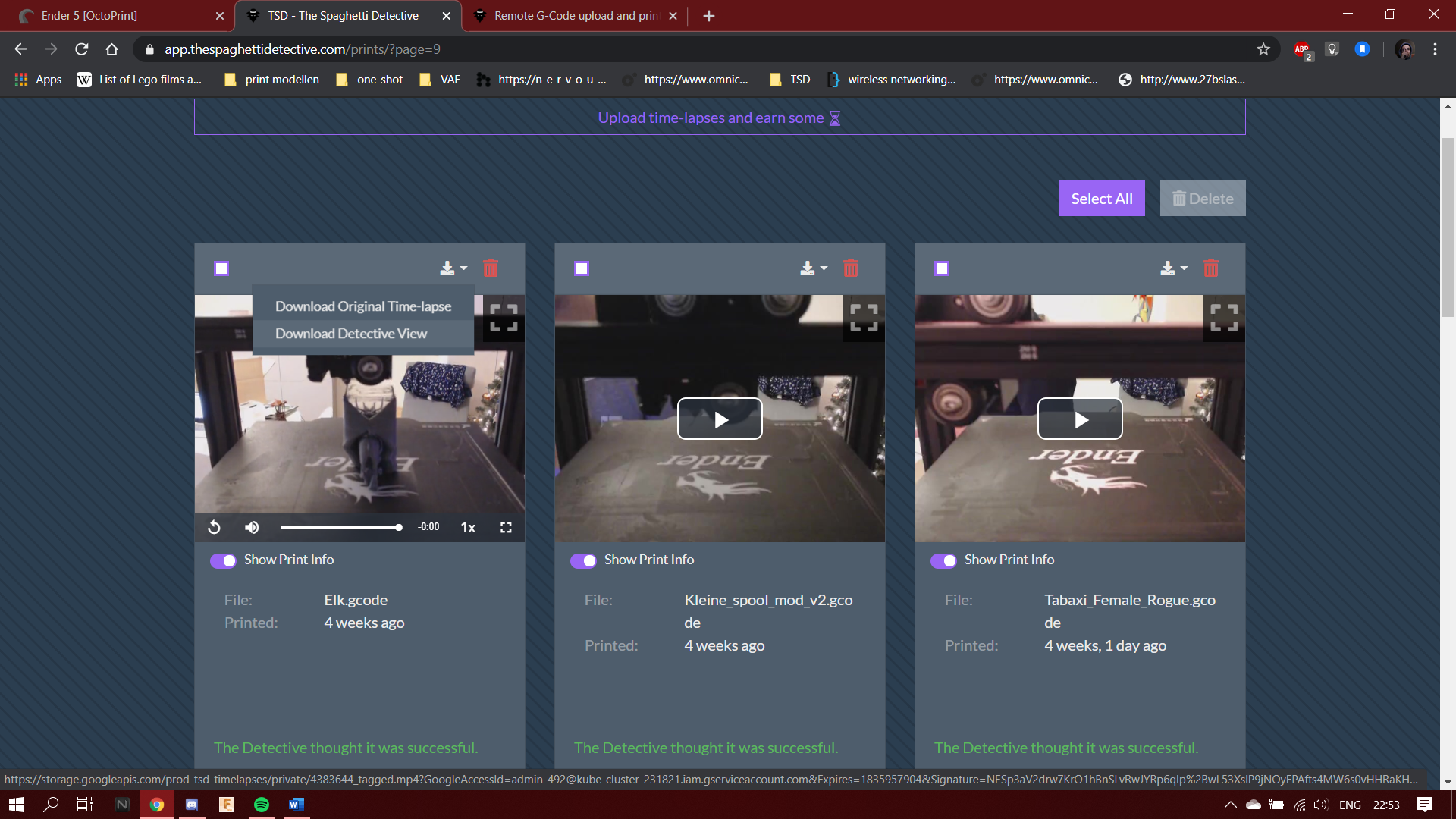The image size is (1456, 819).
Task: Open Upload time-lapses and earn link
Action: click(x=719, y=118)
